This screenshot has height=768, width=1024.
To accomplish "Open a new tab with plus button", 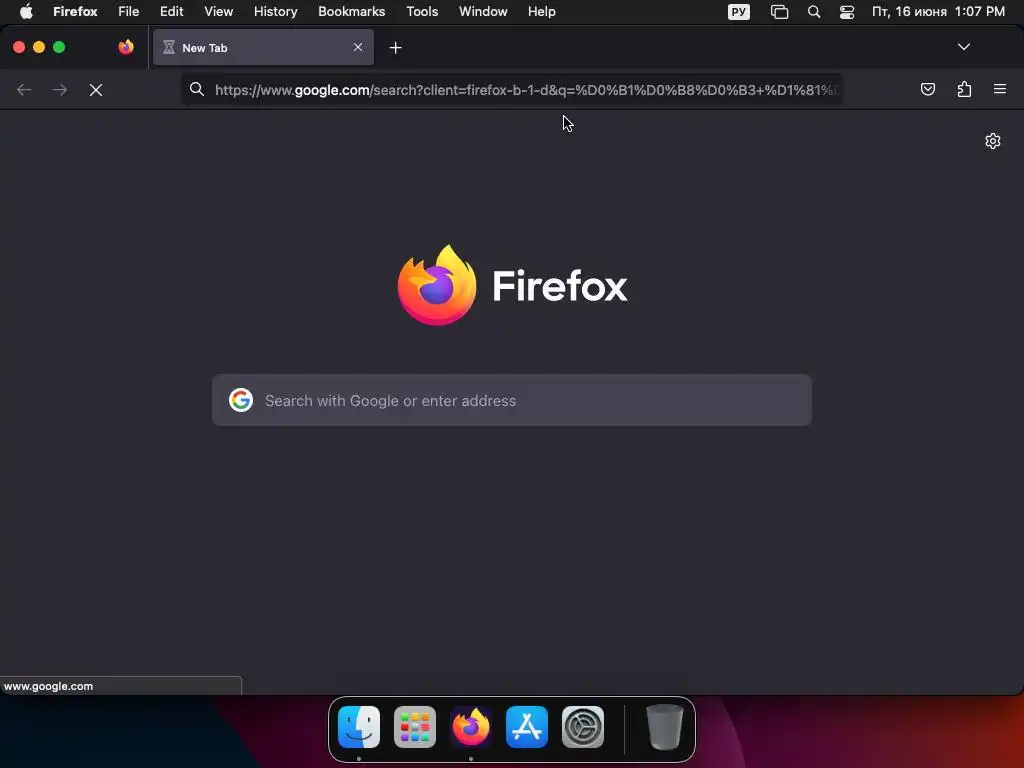I will tap(395, 48).
